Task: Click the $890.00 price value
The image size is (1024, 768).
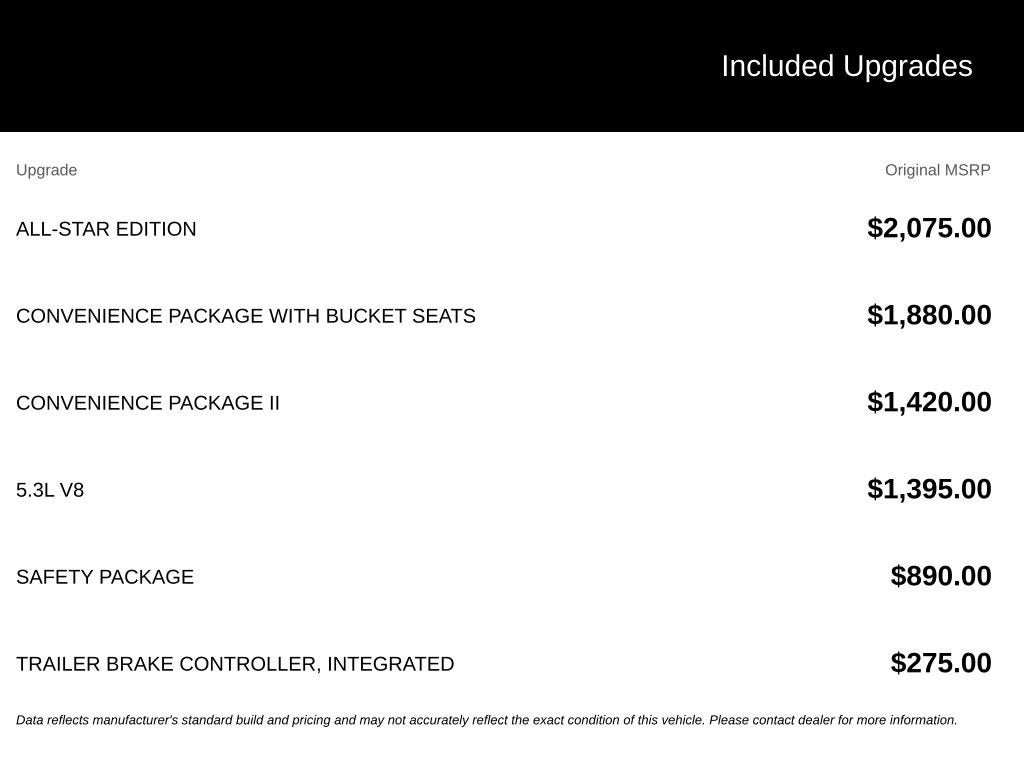Action: coord(940,576)
